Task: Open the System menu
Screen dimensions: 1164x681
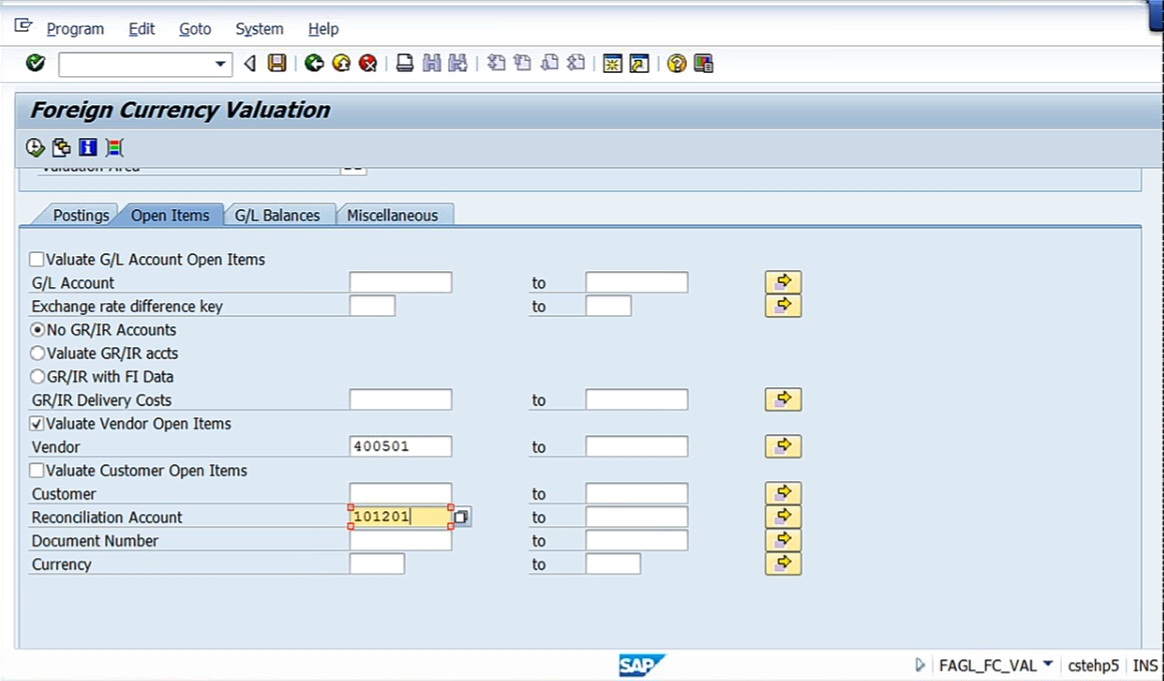Action: coord(259,29)
